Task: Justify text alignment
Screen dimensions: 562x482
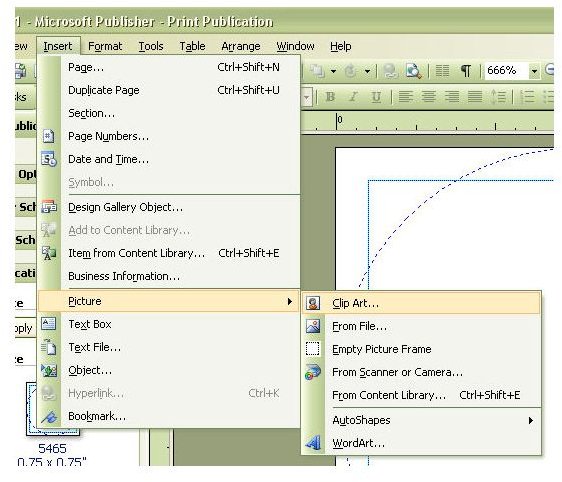Action: click(475, 97)
